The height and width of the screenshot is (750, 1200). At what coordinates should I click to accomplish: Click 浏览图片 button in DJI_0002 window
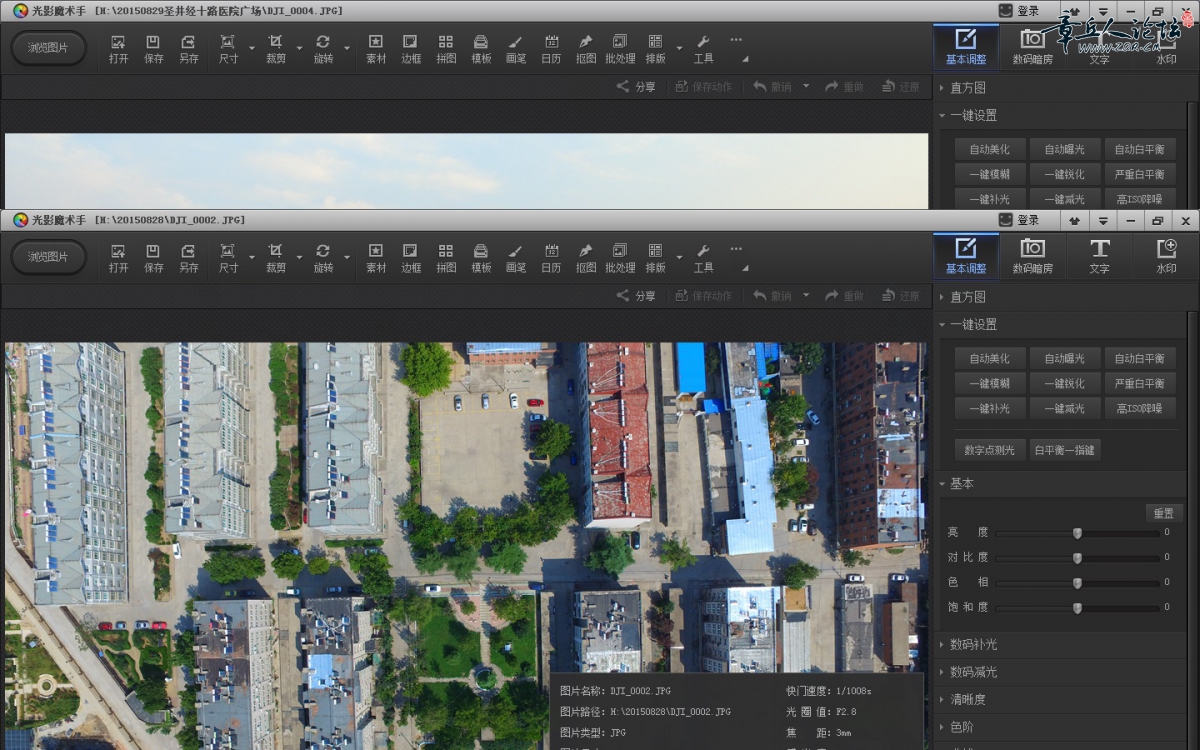(48, 257)
